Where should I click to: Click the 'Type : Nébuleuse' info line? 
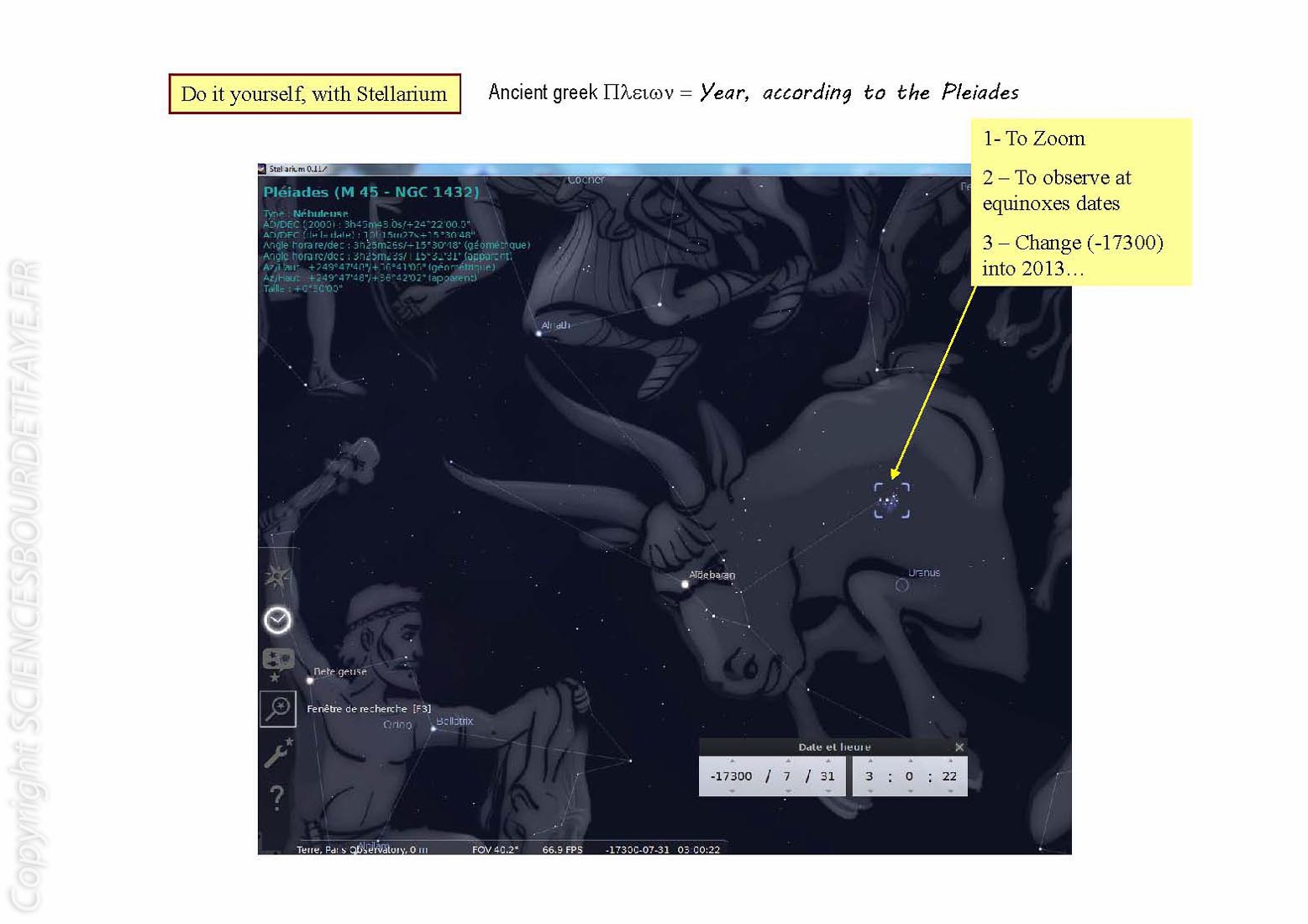click(x=305, y=213)
